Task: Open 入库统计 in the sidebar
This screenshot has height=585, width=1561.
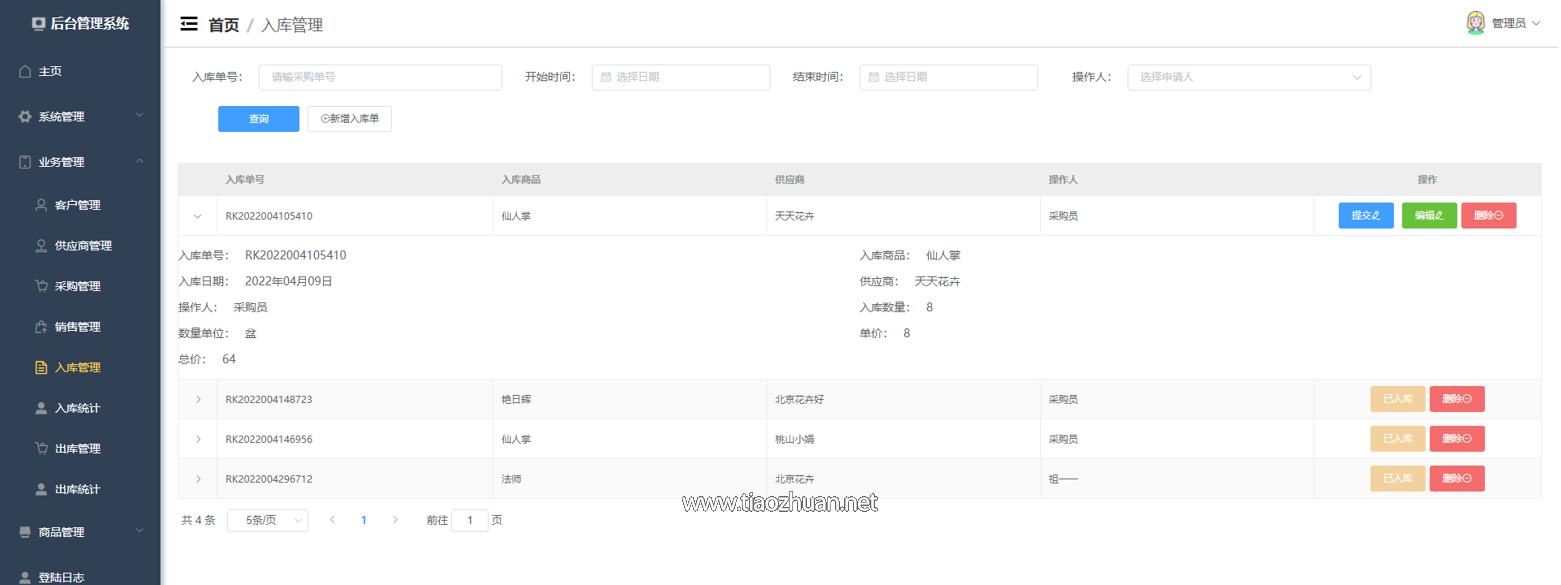Action: point(80,408)
